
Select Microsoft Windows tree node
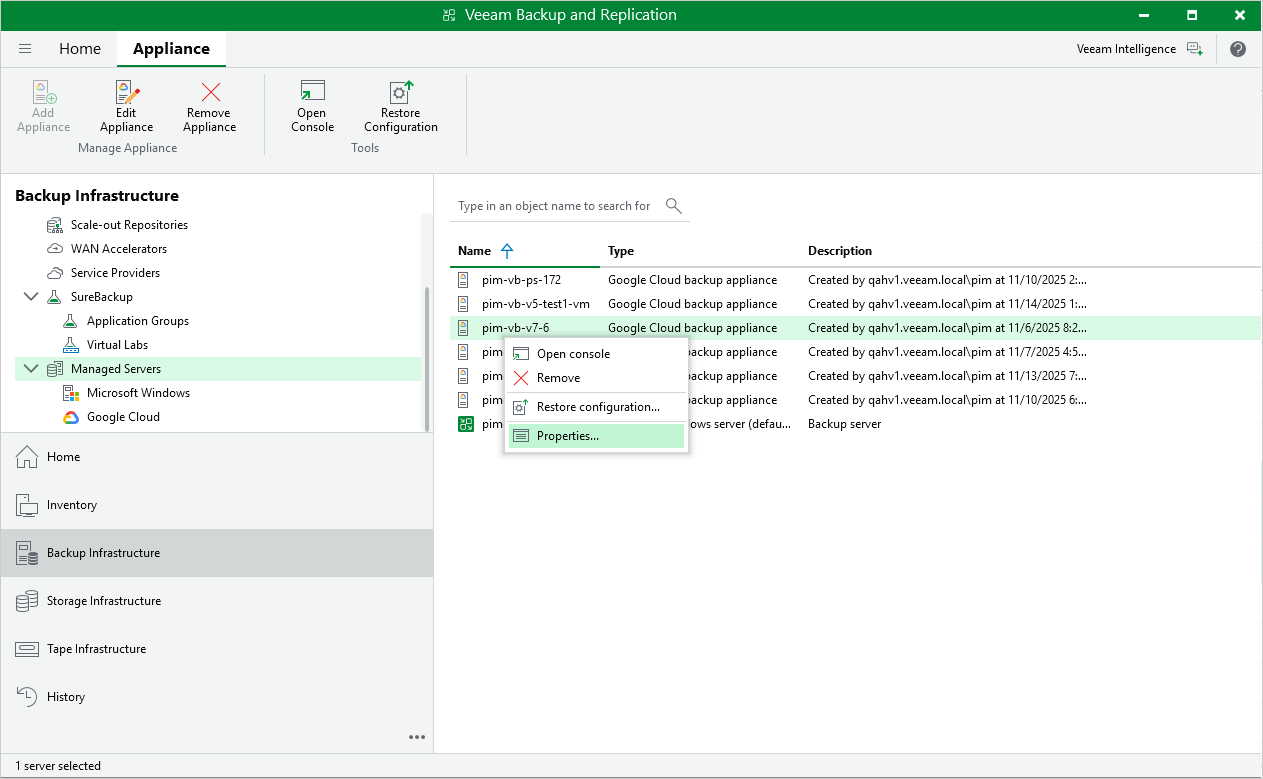[138, 393]
